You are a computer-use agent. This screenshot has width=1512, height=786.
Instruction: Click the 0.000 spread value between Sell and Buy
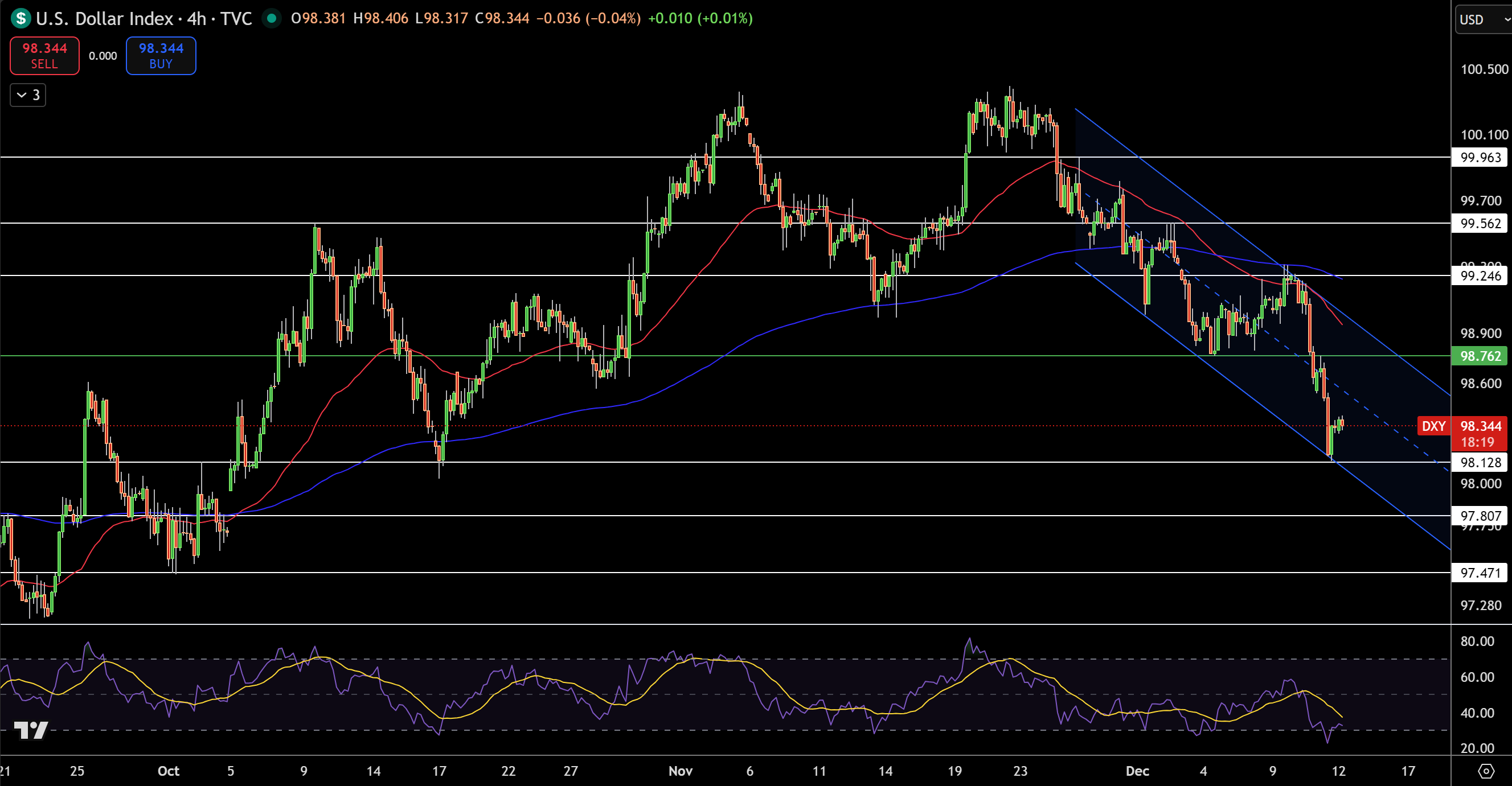pyautogui.click(x=103, y=56)
